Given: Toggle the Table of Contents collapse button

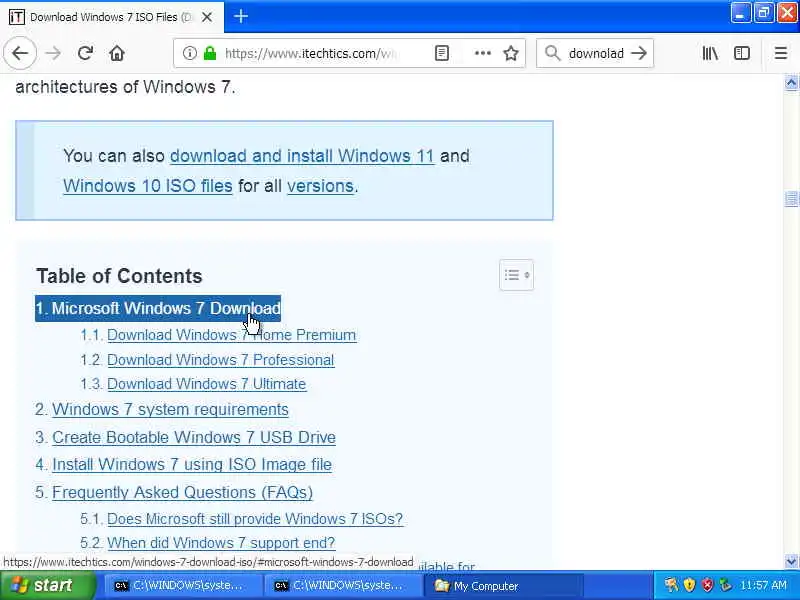Looking at the screenshot, I should (516, 276).
